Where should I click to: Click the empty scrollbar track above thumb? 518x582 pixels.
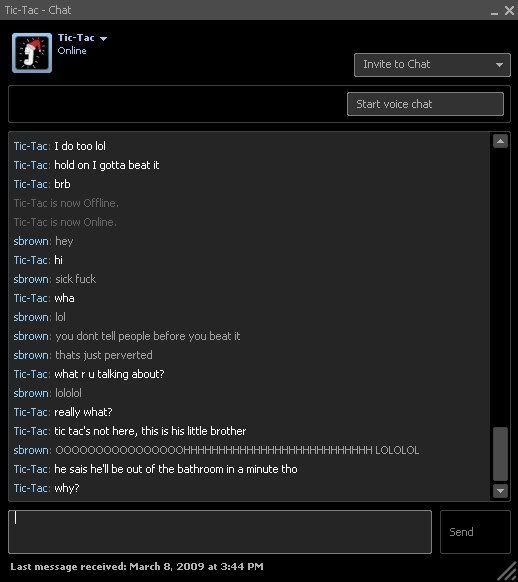coord(500,288)
